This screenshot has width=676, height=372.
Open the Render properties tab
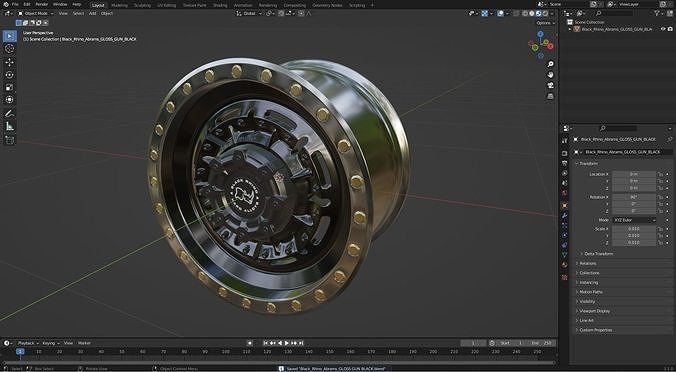tap(565, 153)
